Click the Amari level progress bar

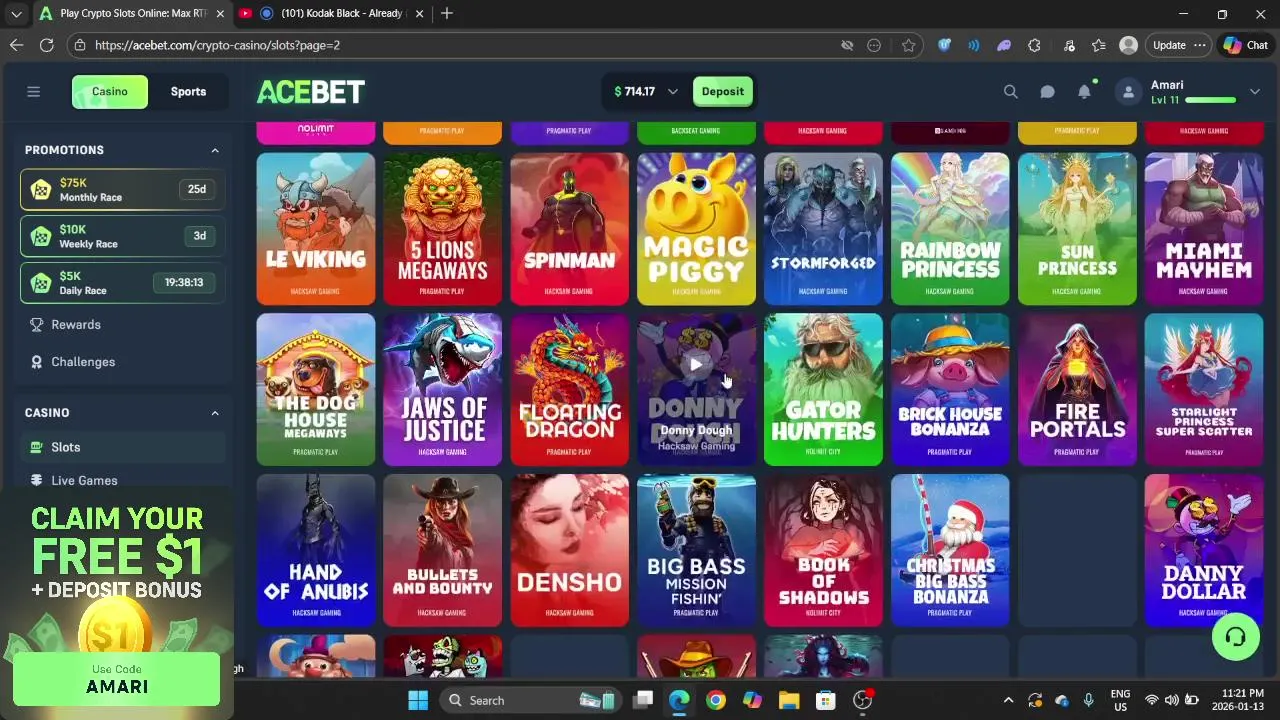1210,100
